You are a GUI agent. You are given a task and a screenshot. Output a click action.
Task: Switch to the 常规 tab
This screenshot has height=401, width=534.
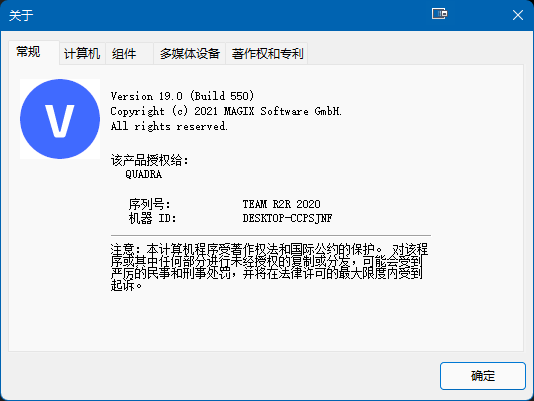click(x=34, y=52)
